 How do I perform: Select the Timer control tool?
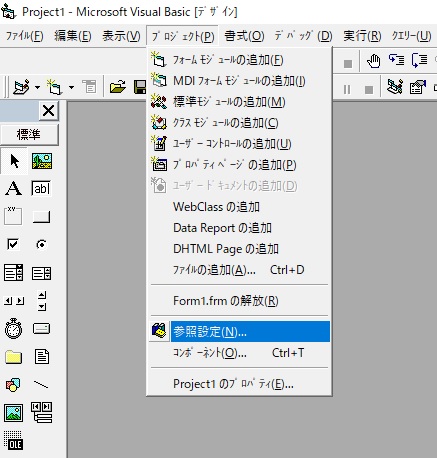pyautogui.click(x=14, y=329)
